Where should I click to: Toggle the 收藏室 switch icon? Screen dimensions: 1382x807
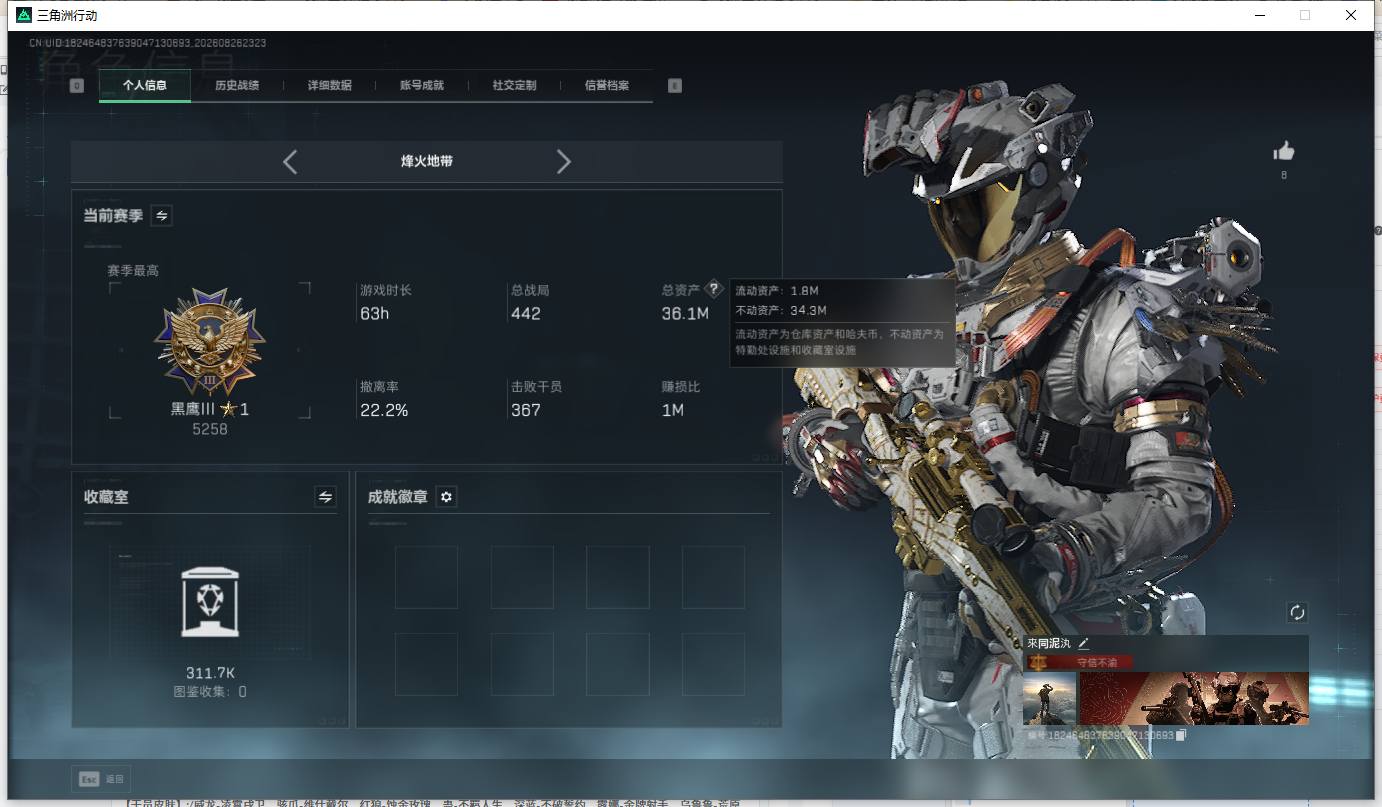pyautogui.click(x=325, y=496)
